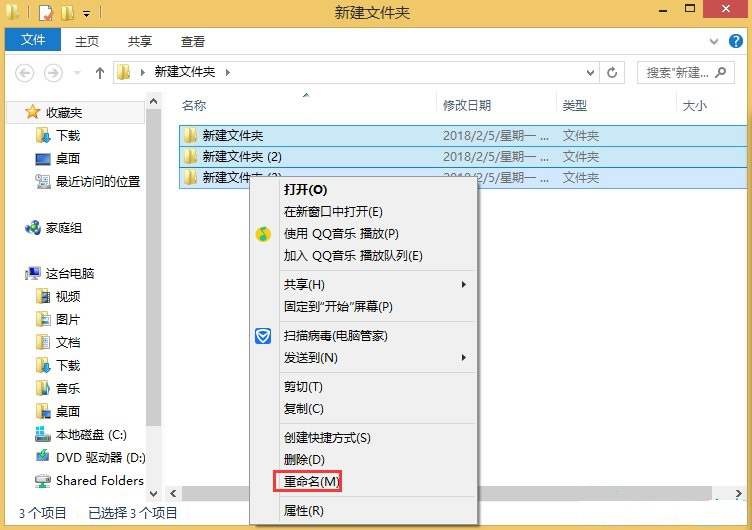Click the Help question mark icon

[x=739, y=41]
